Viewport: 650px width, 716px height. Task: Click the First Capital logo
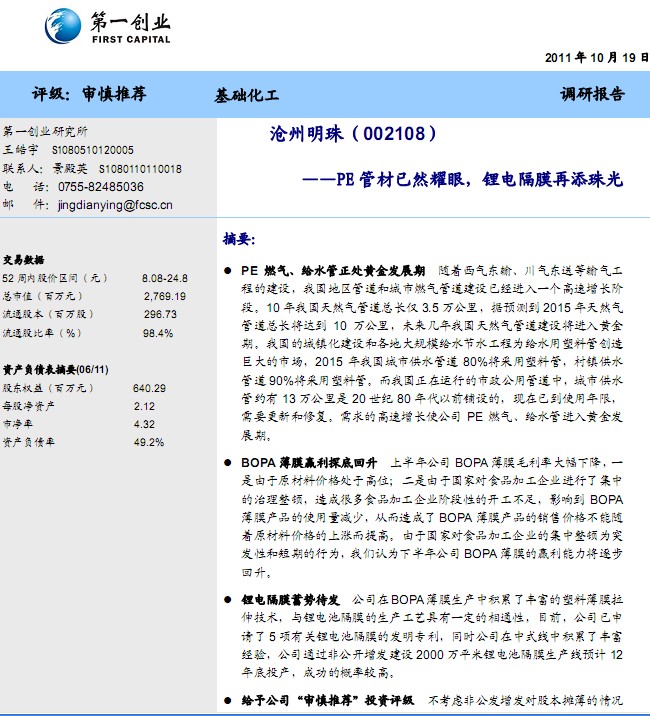108,26
